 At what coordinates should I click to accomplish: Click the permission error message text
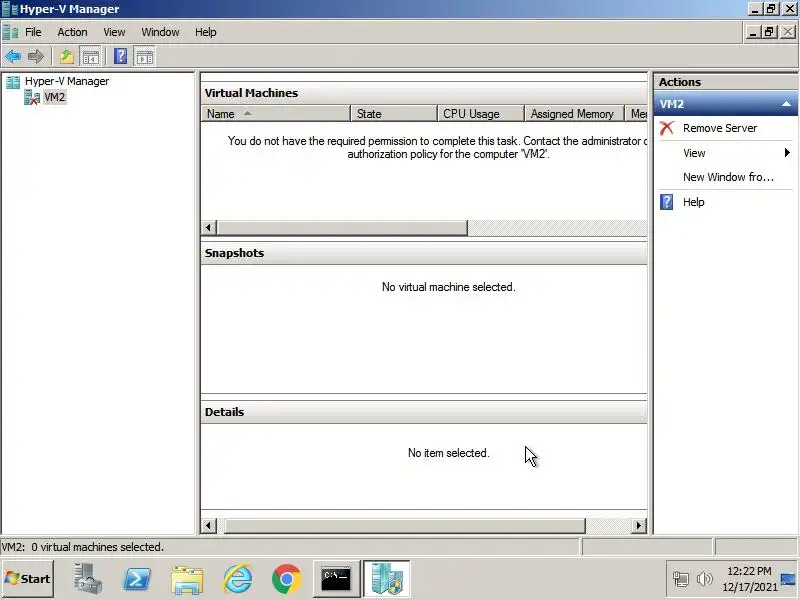tap(438, 147)
